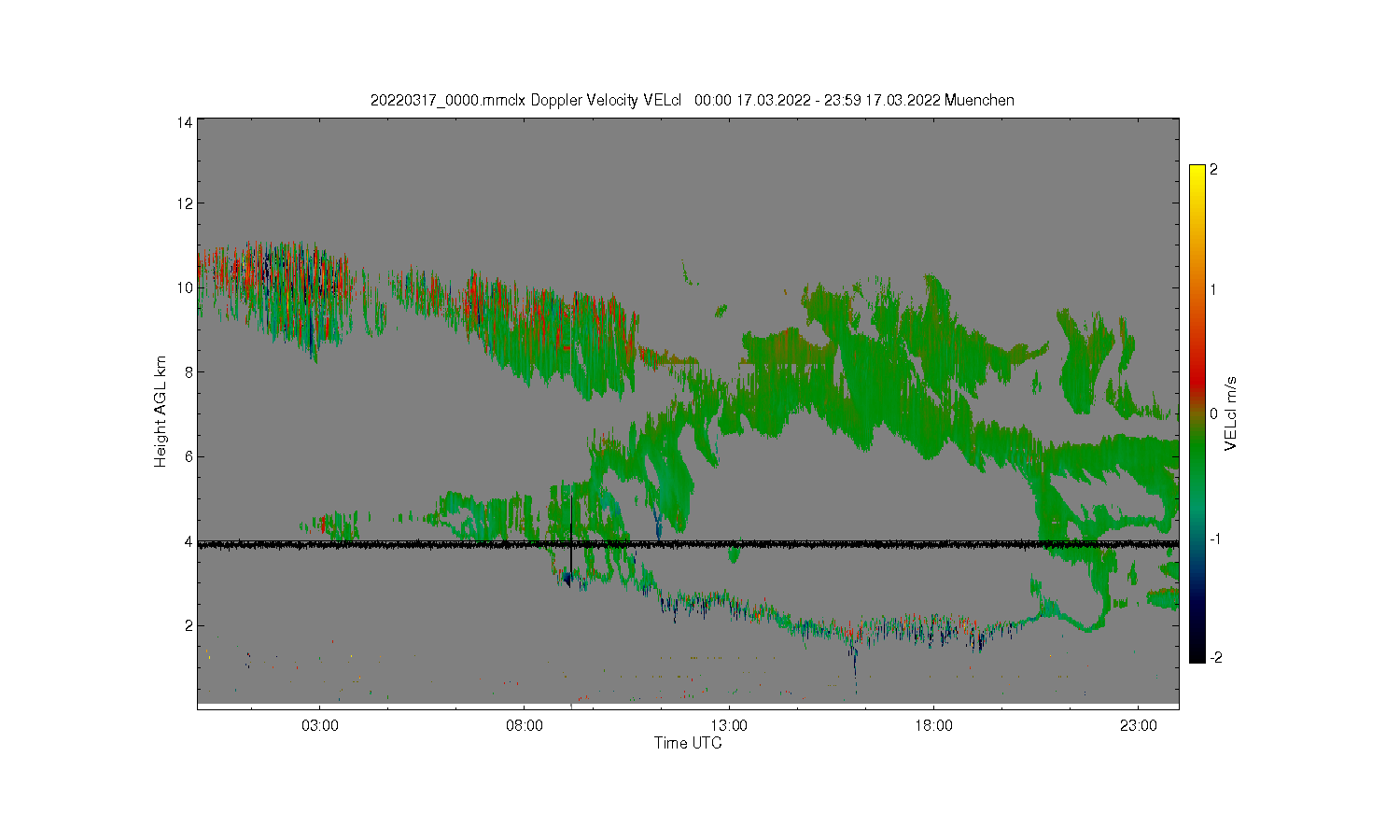Image resolution: width=1400 pixels, height=840 pixels.
Task: Click the '4' height tick label
Action: (x=189, y=541)
